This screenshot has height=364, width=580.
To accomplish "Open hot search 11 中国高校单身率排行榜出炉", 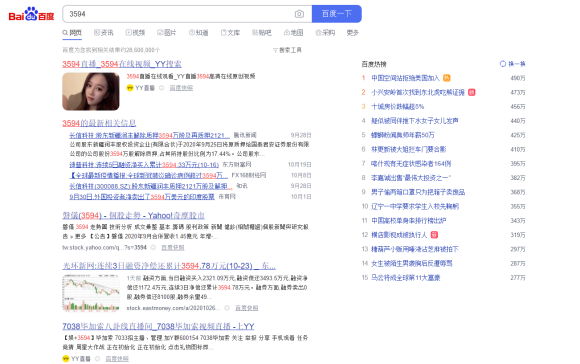I will point(409,220).
